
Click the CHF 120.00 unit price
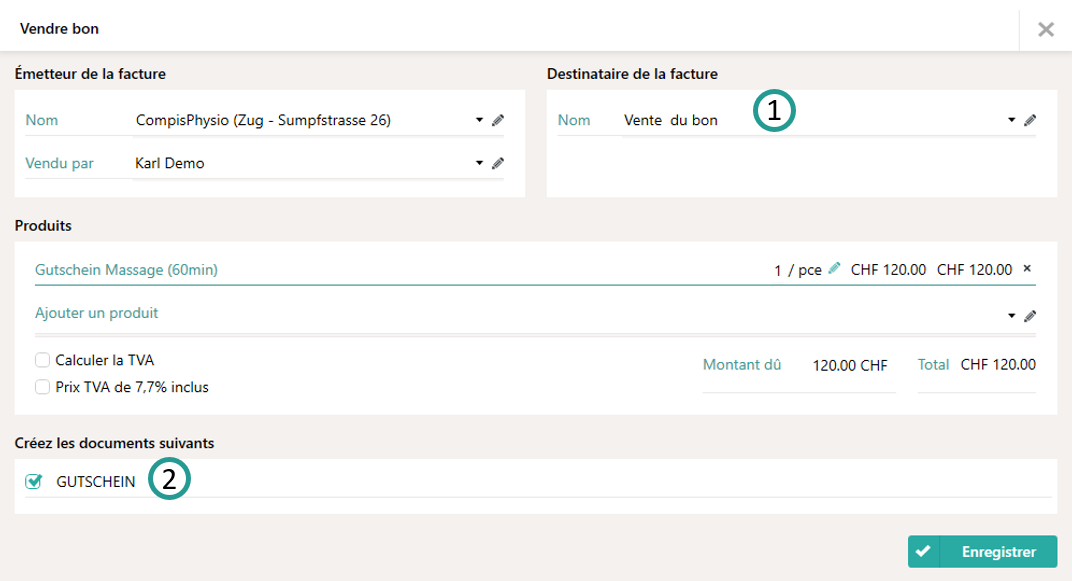(888, 270)
